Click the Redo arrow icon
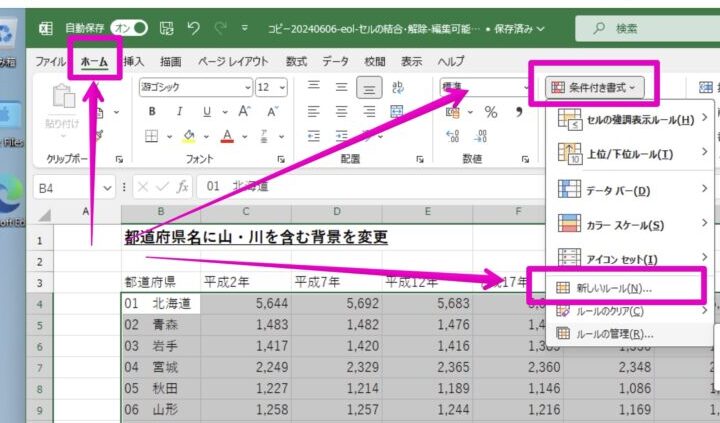 click(221, 28)
